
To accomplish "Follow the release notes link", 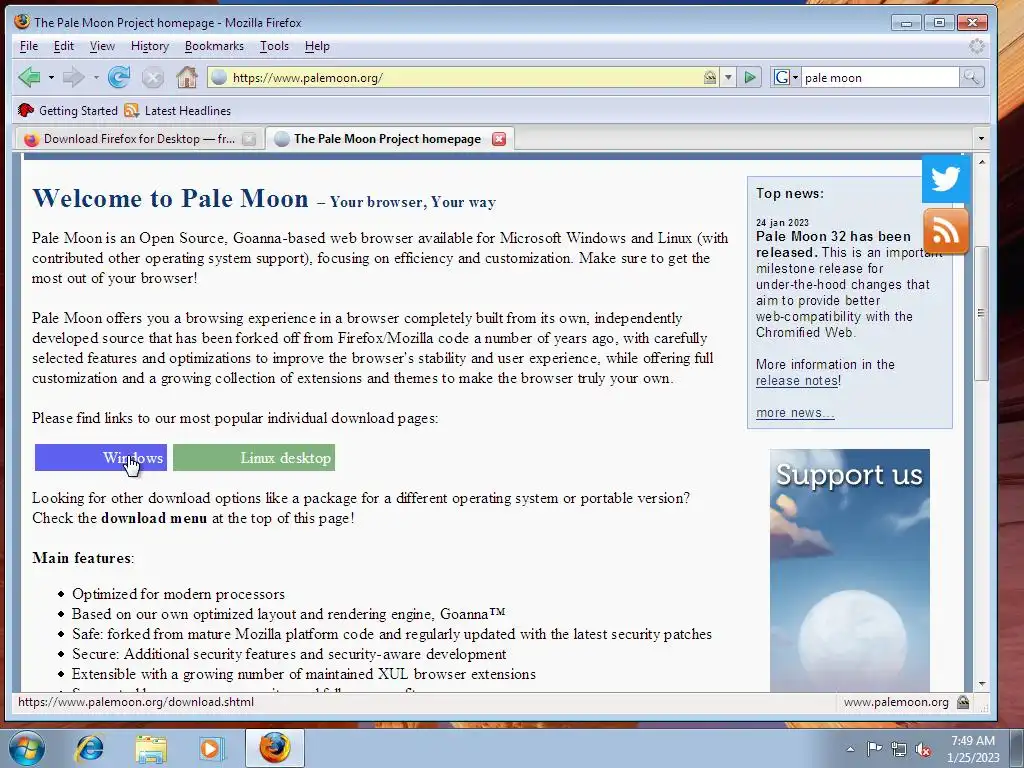I will tap(797, 381).
